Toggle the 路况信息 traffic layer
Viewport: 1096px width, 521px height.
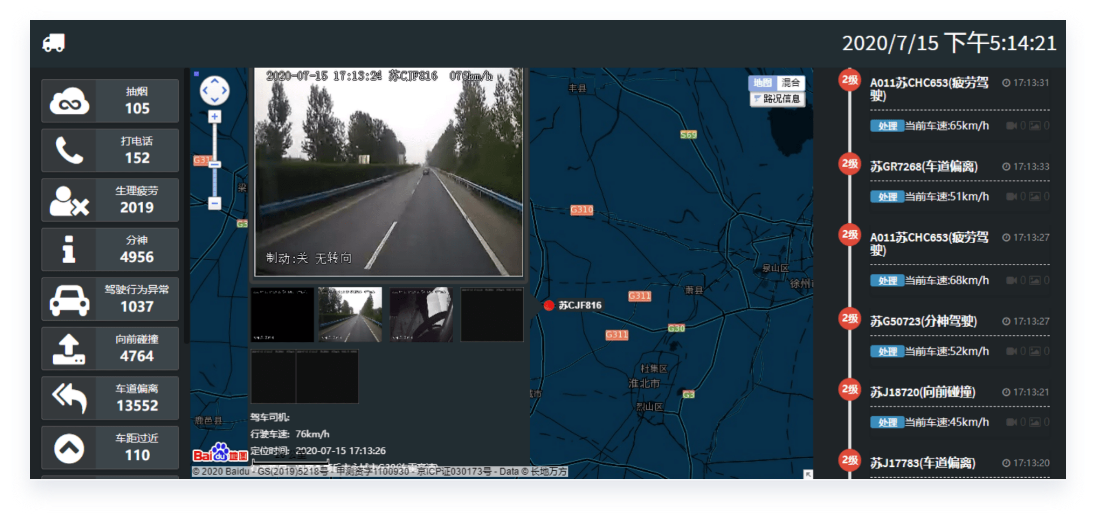pyautogui.click(x=777, y=99)
